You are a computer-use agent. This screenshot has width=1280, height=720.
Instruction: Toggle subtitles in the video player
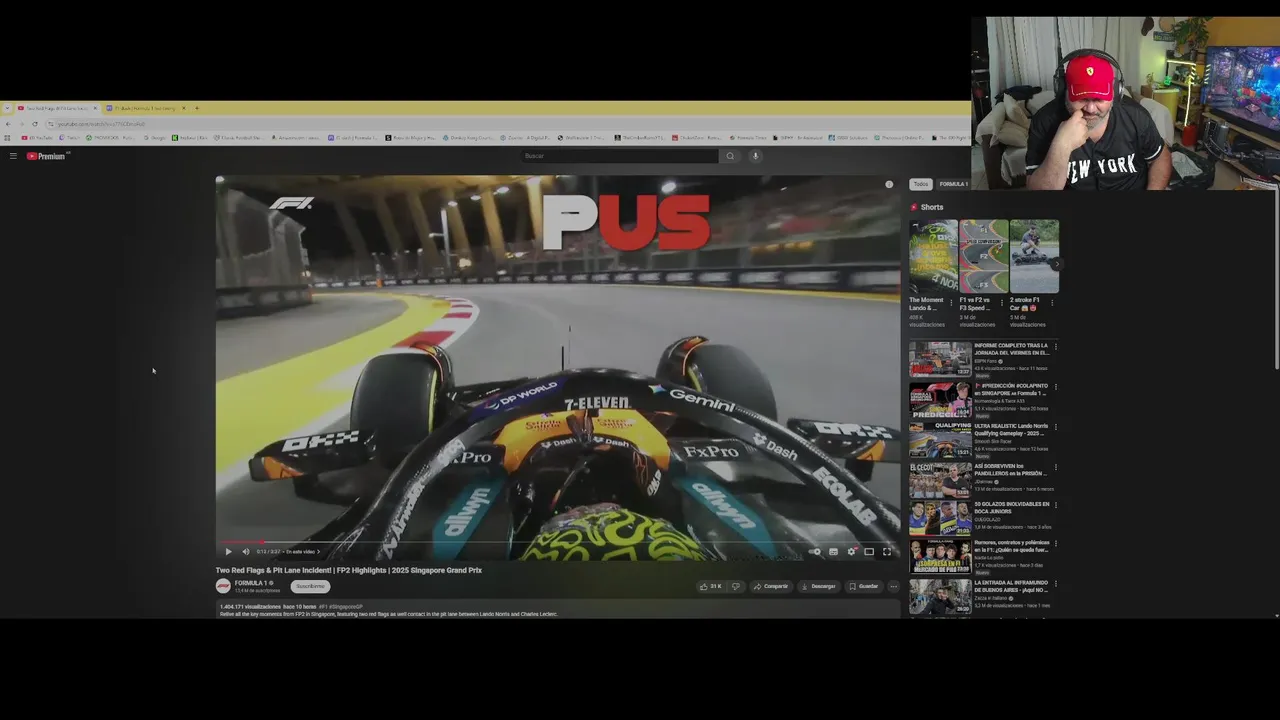point(833,551)
